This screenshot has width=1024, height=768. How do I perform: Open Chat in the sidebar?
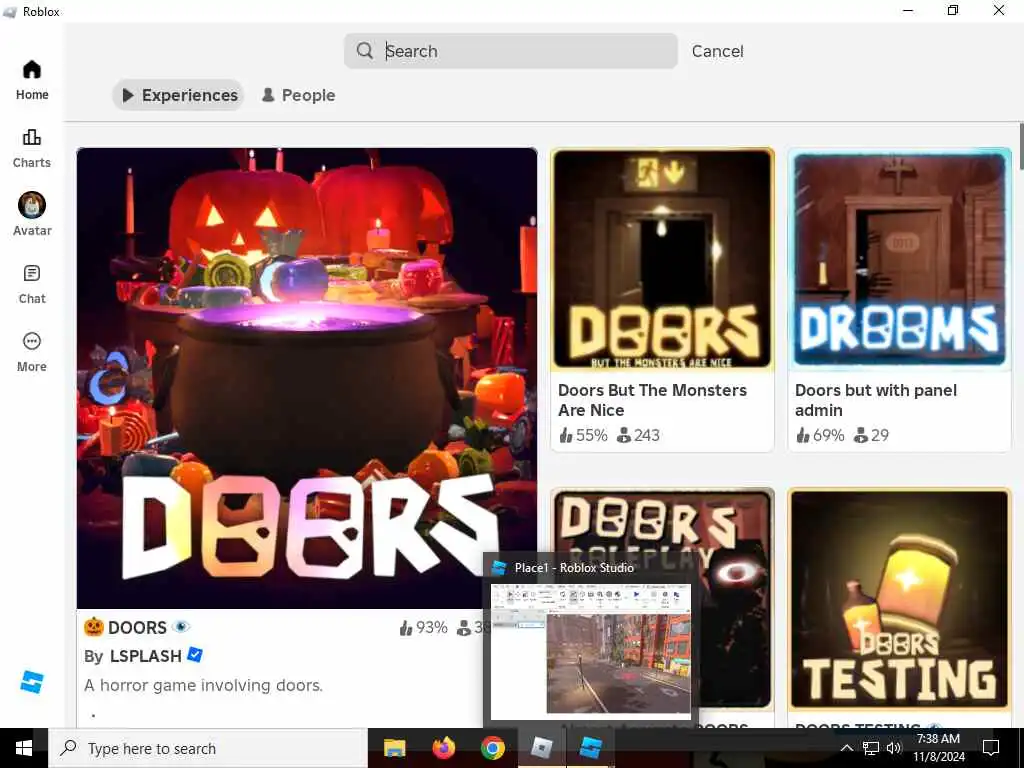click(x=32, y=284)
